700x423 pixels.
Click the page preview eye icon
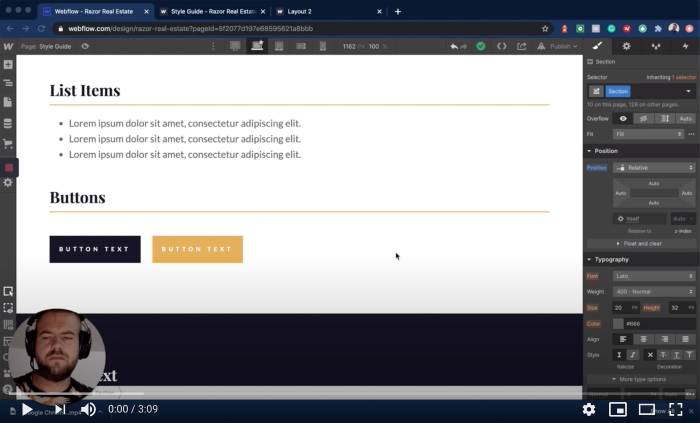[85, 46]
